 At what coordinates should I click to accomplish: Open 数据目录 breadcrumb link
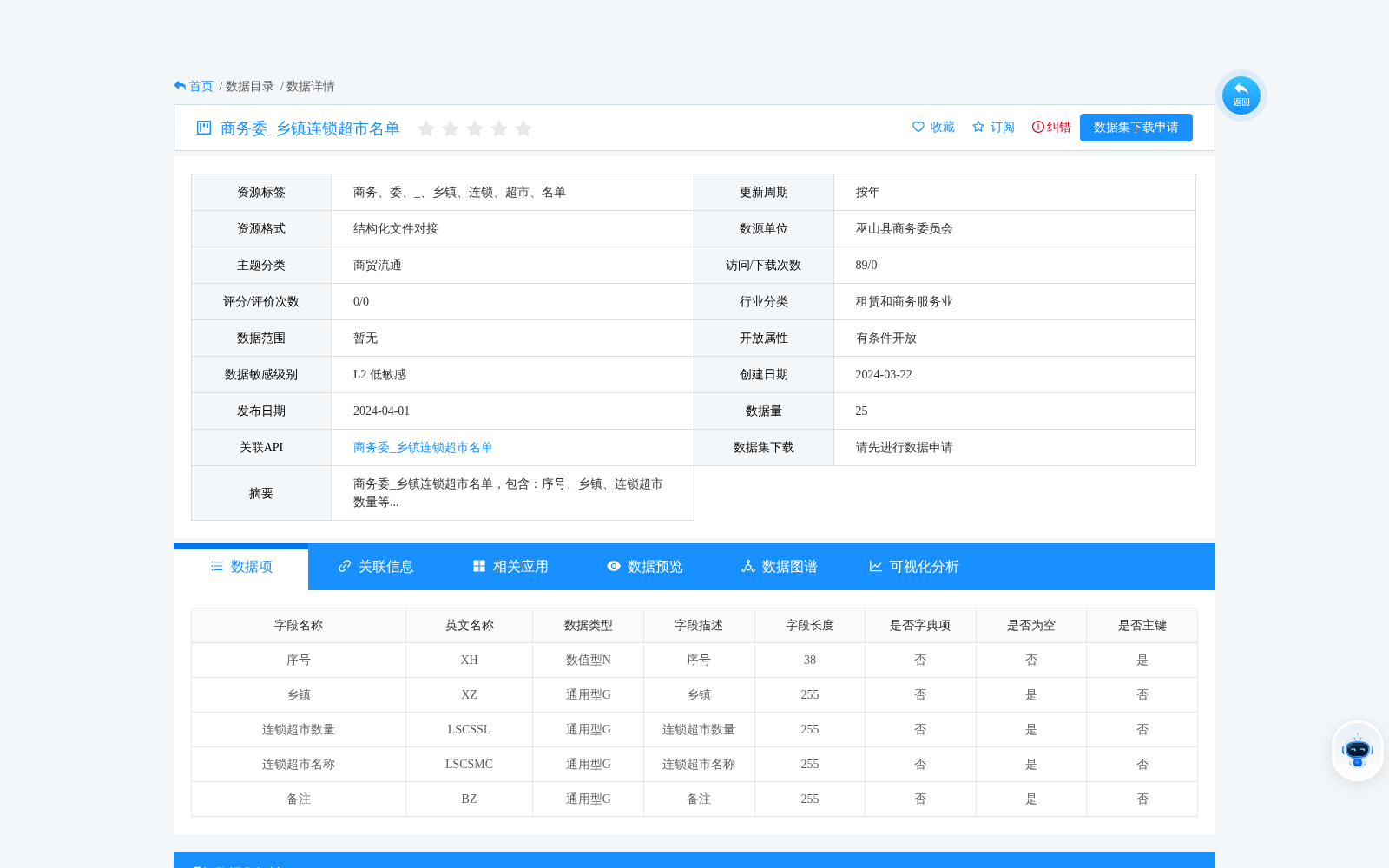[250, 86]
